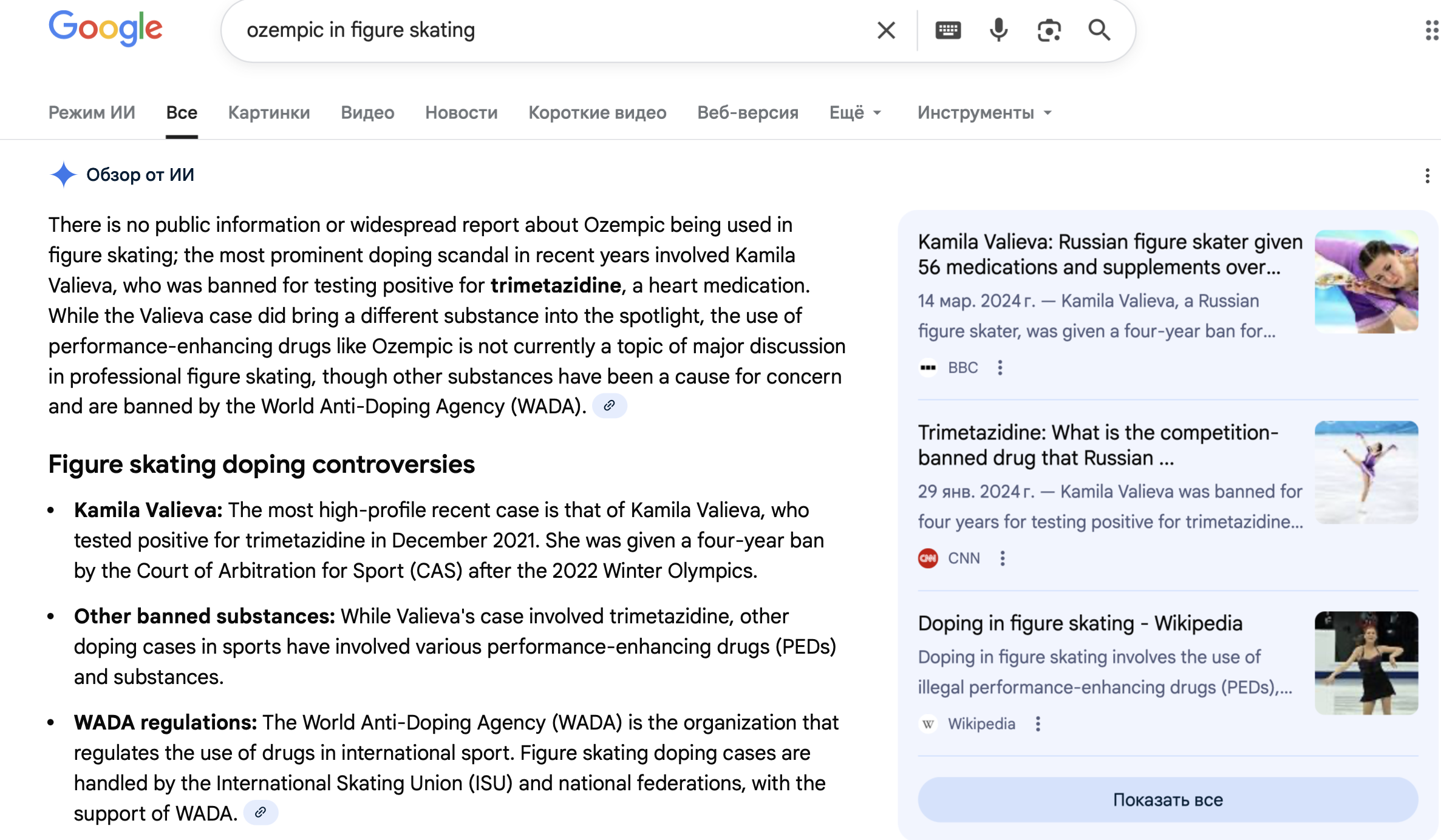Expand the Ещё dropdown menu
Image resolution: width=1441 pixels, height=840 pixels.
pos(854,113)
